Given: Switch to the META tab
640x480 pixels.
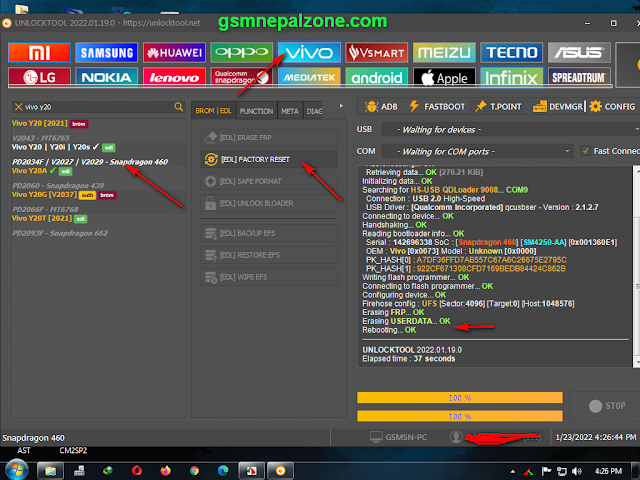Looking at the screenshot, I should (x=290, y=111).
